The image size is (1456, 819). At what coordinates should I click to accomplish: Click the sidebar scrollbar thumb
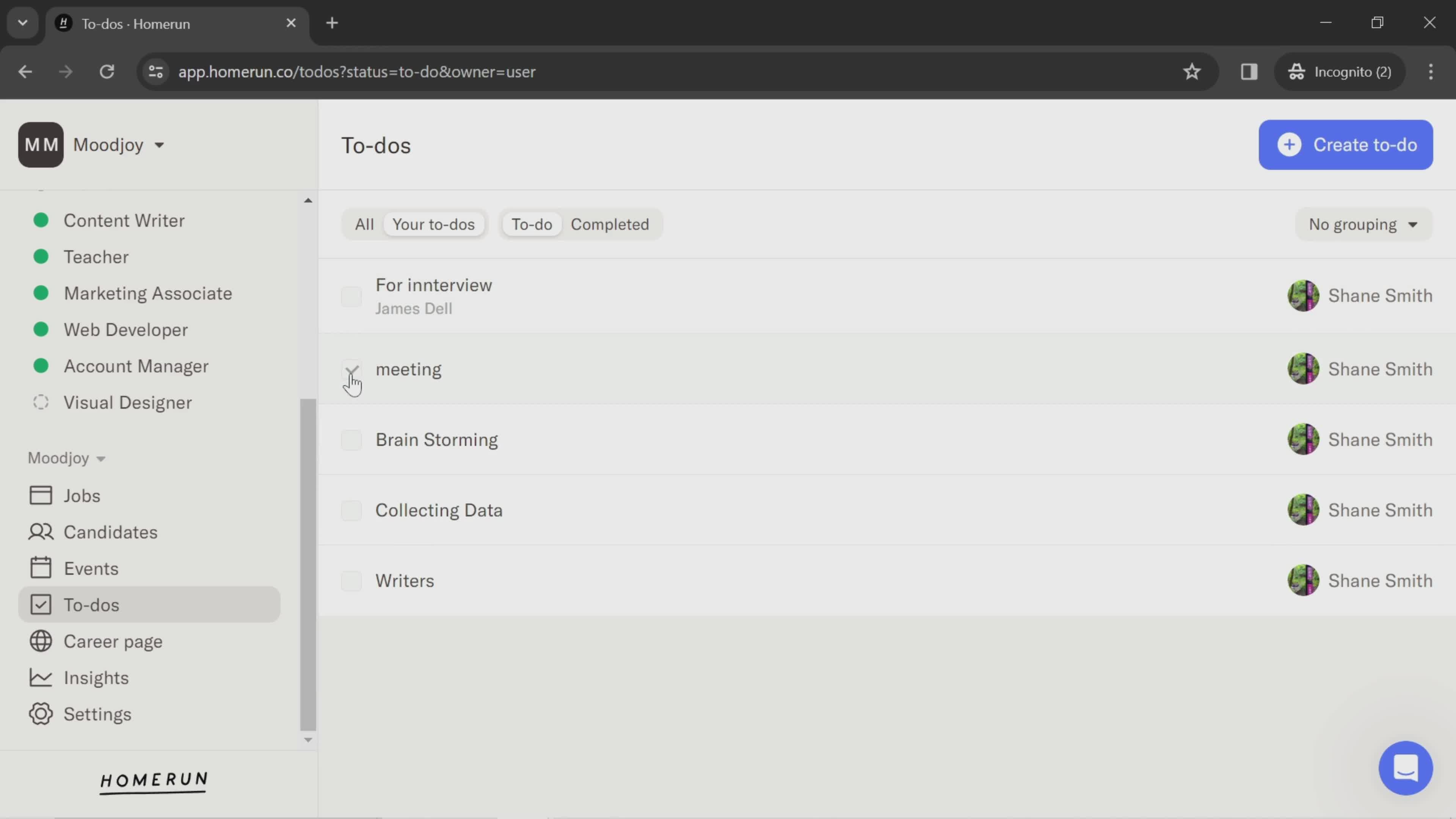point(308,564)
